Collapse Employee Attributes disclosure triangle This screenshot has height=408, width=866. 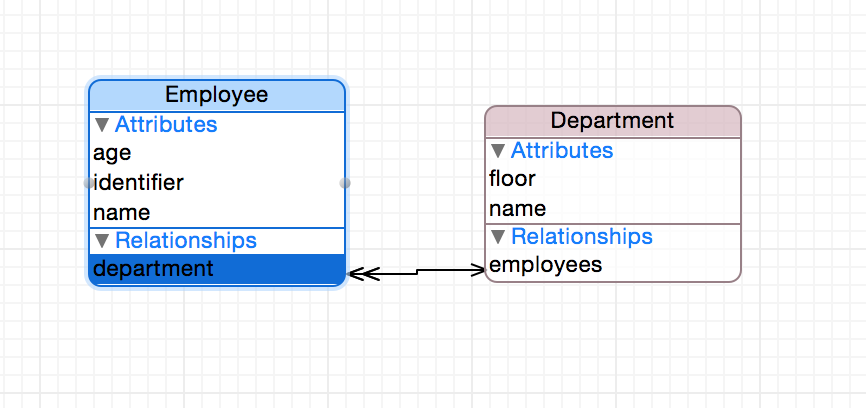pos(102,125)
